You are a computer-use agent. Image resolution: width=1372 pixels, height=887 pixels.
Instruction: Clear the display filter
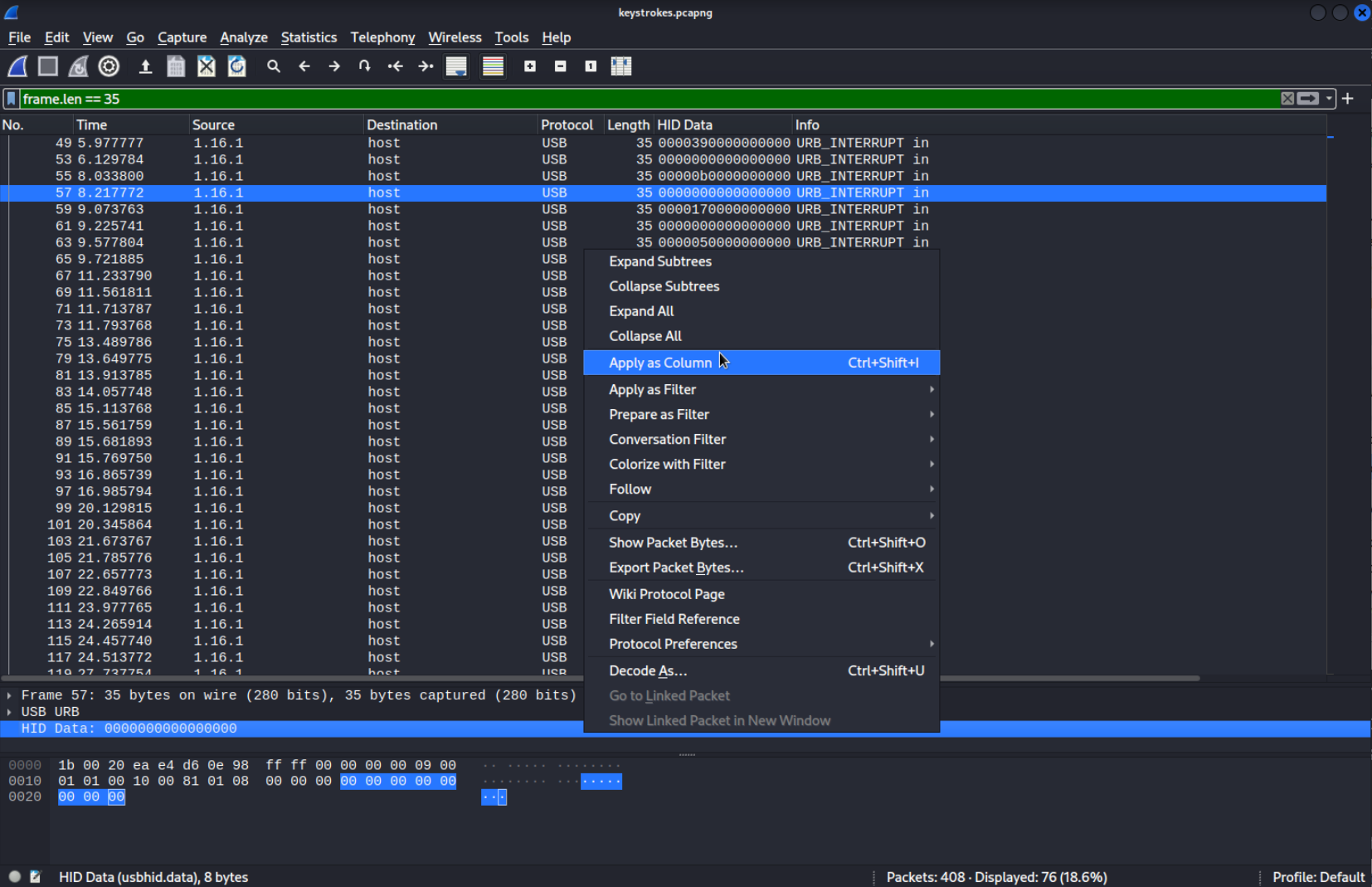[1287, 99]
